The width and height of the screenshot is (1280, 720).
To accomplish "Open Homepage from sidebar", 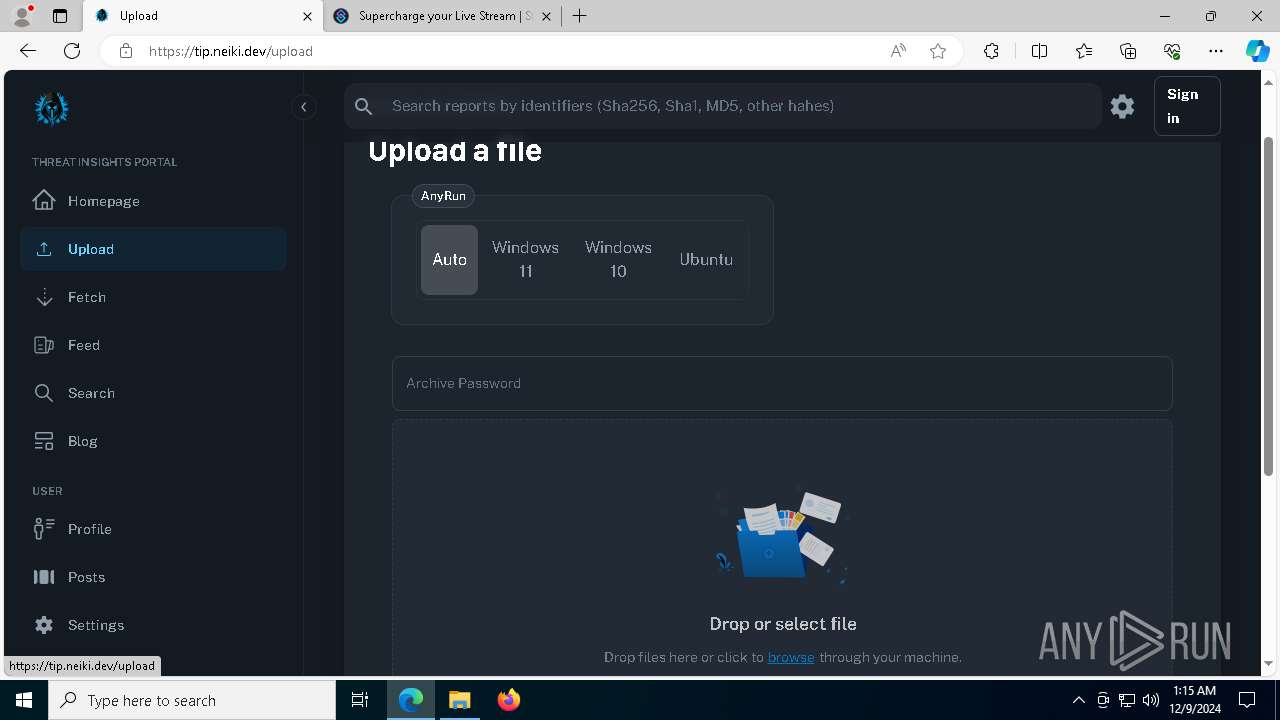I will 153,201.
